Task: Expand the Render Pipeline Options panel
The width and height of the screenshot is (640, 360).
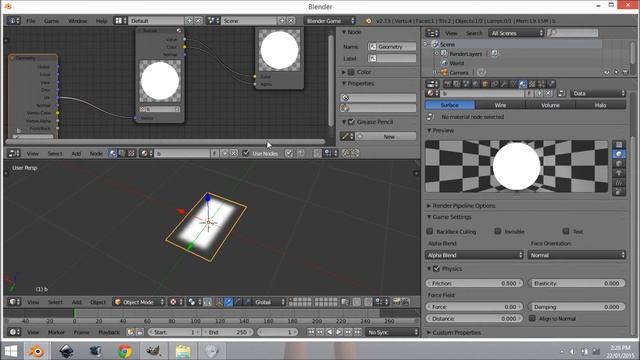Action: [x=463, y=206]
